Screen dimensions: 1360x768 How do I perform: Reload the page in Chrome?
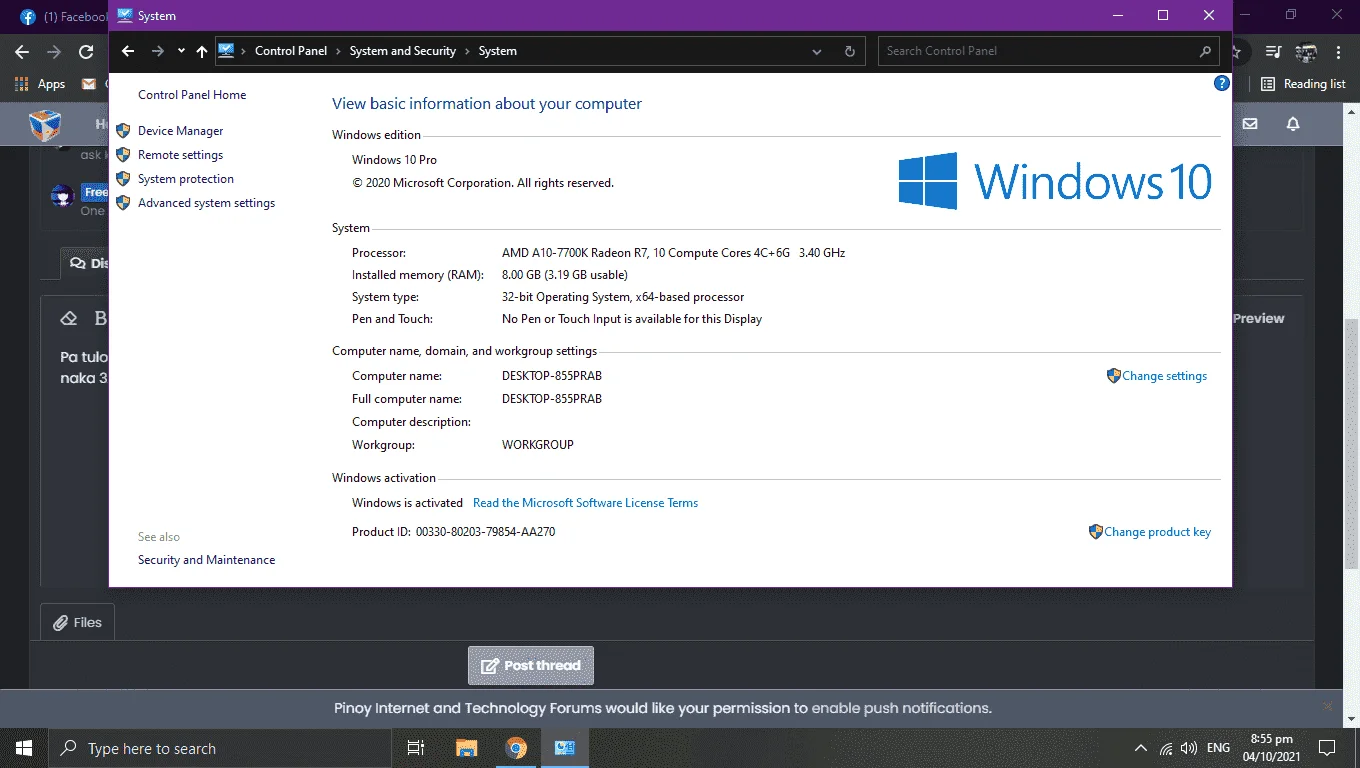(87, 52)
